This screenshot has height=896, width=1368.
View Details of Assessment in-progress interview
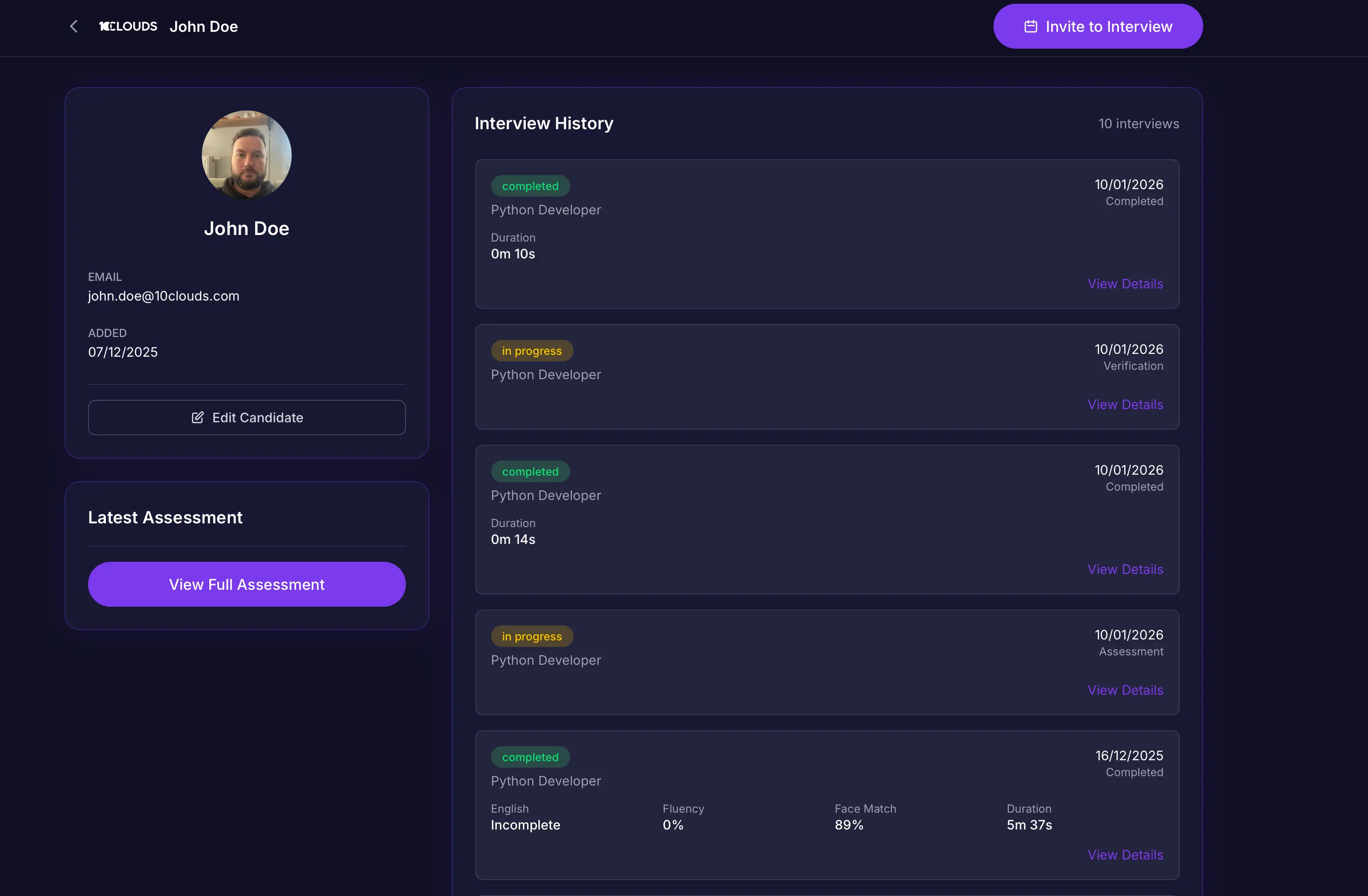click(1125, 690)
